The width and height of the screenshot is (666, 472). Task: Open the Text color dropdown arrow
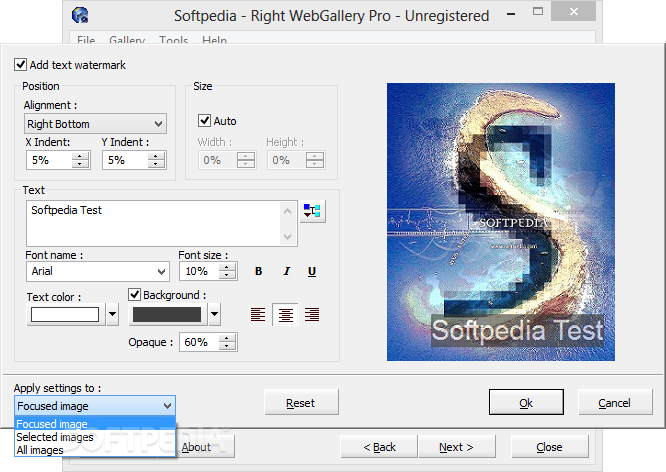pyautogui.click(x=113, y=314)
